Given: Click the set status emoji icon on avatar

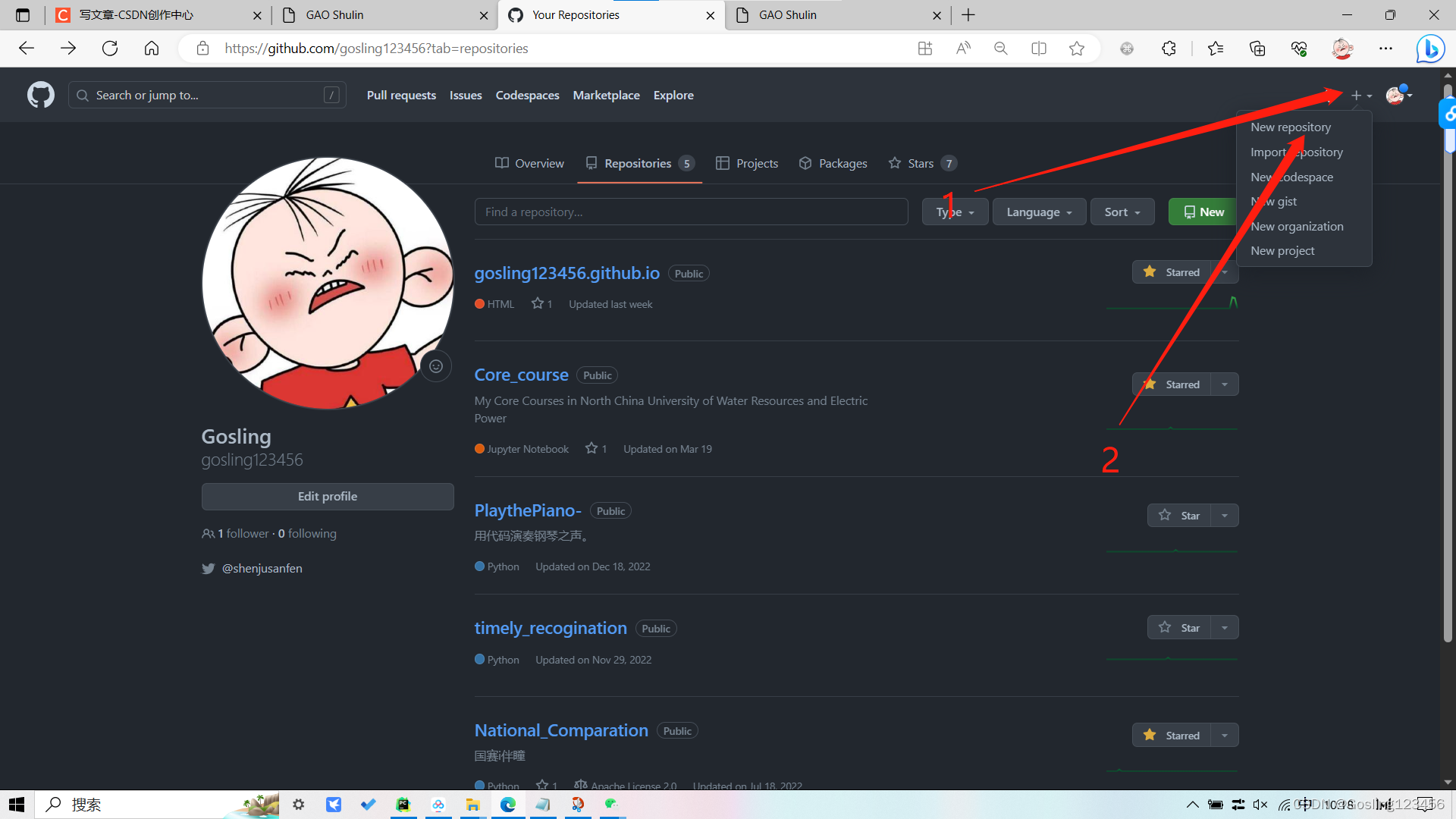Looking at the screenshot, I should (436, 366).
